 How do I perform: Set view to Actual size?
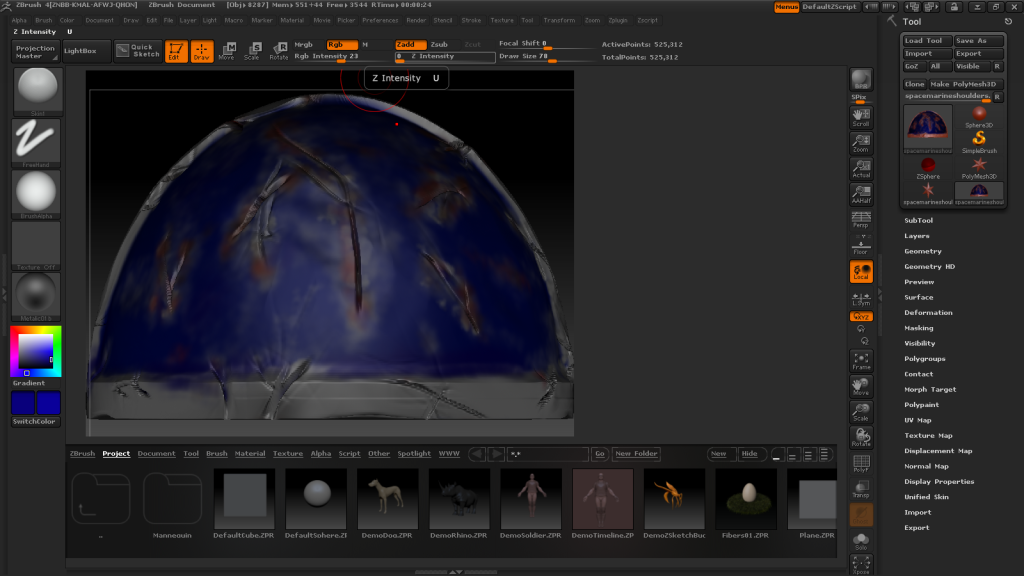pyautogui.click(x=861, y=168)
